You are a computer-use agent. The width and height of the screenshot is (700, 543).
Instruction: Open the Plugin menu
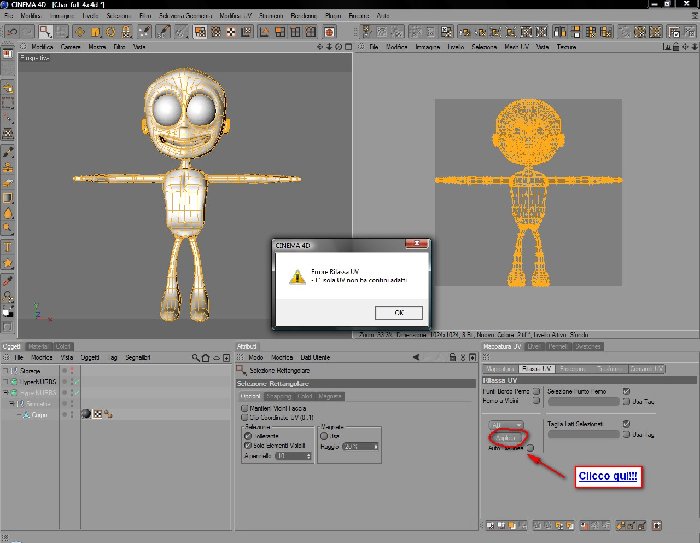point(333,16)
